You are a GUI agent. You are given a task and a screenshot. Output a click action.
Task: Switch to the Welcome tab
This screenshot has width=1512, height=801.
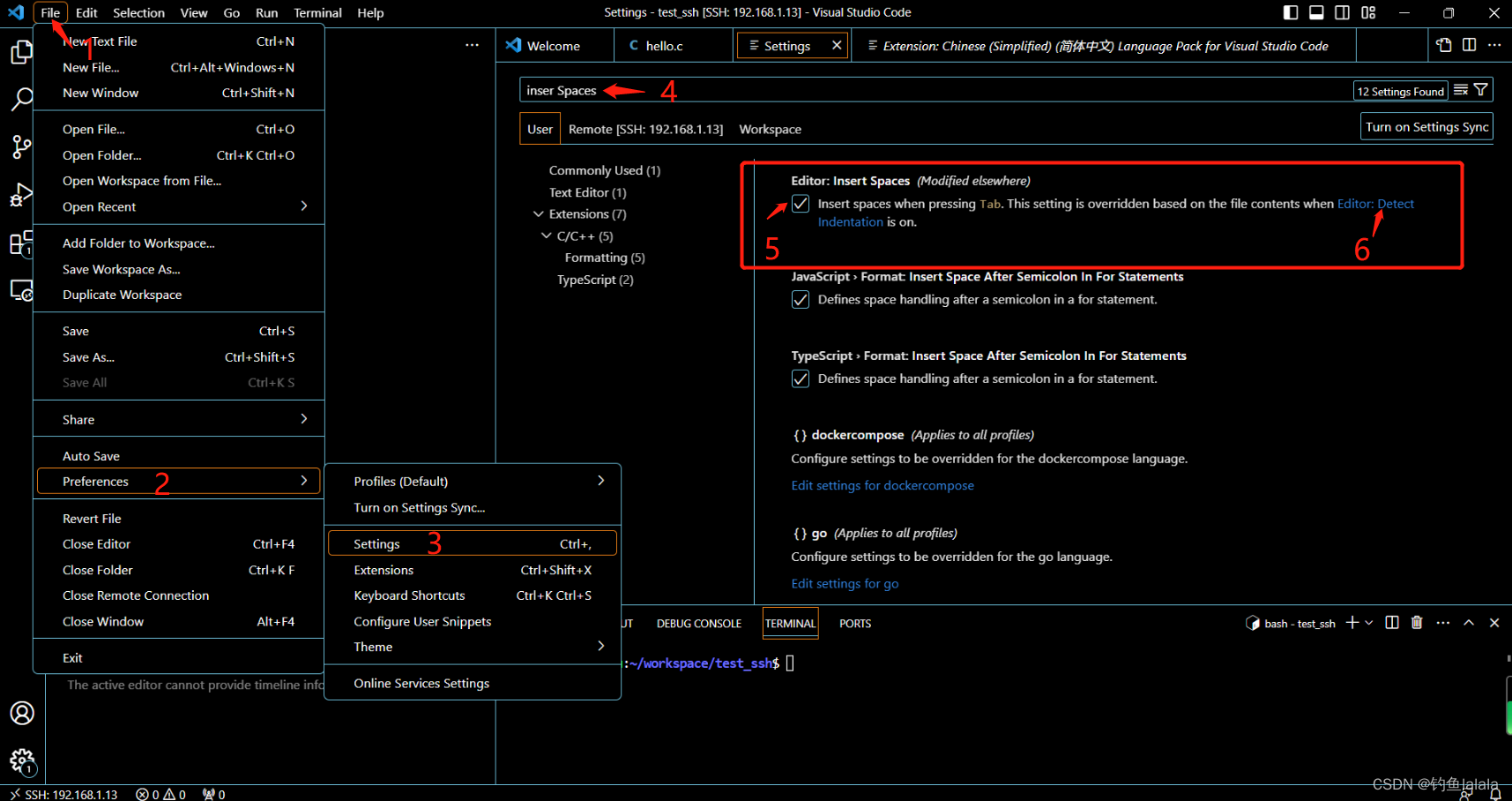pyautogui.click(x=555, y=46)
